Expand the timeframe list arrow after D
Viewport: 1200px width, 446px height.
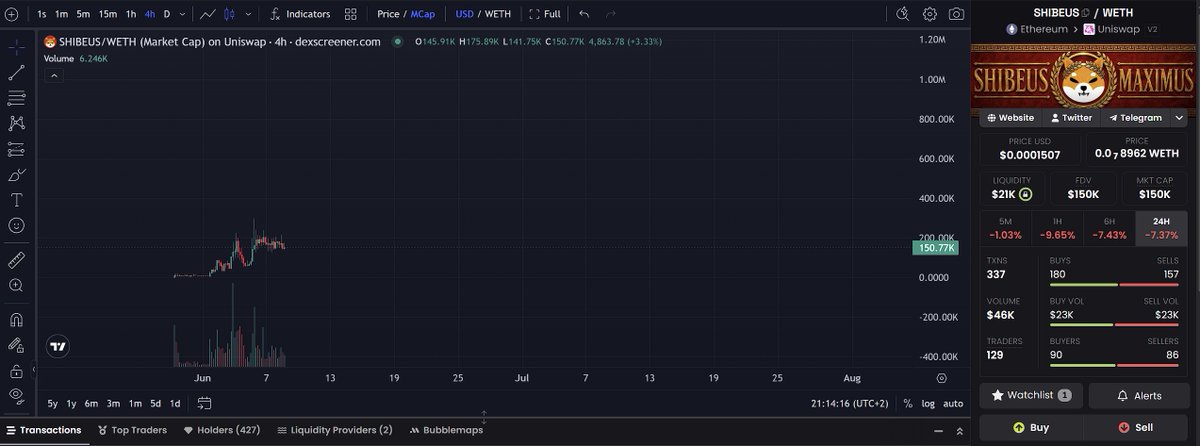pos(181,15)
